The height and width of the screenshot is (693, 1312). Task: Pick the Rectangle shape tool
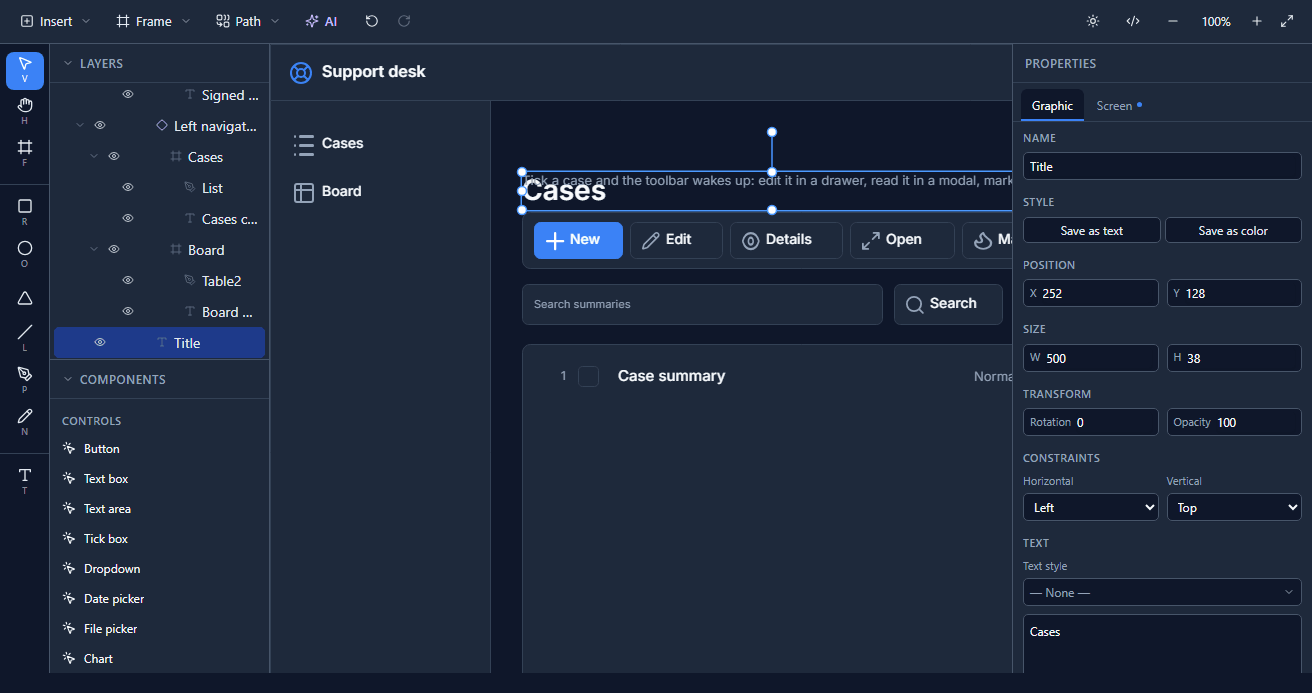coord(25,212)
